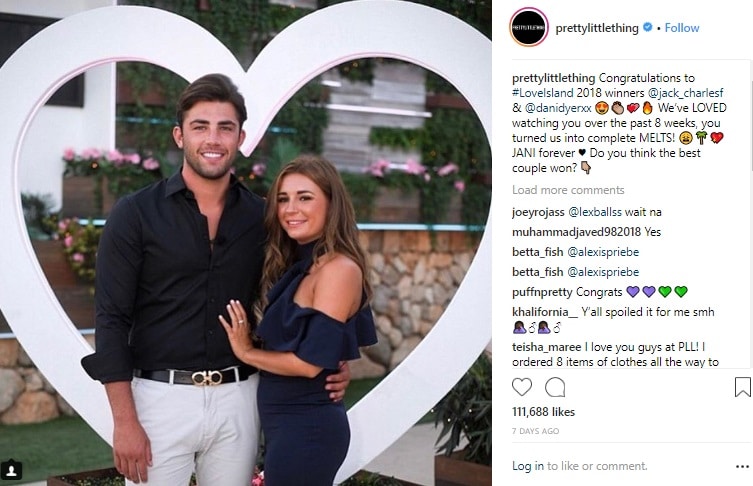The image size is (753, 486).
Task: Show tagged people icon on photo
Action: pyautogui.click(x=11, y=470)
